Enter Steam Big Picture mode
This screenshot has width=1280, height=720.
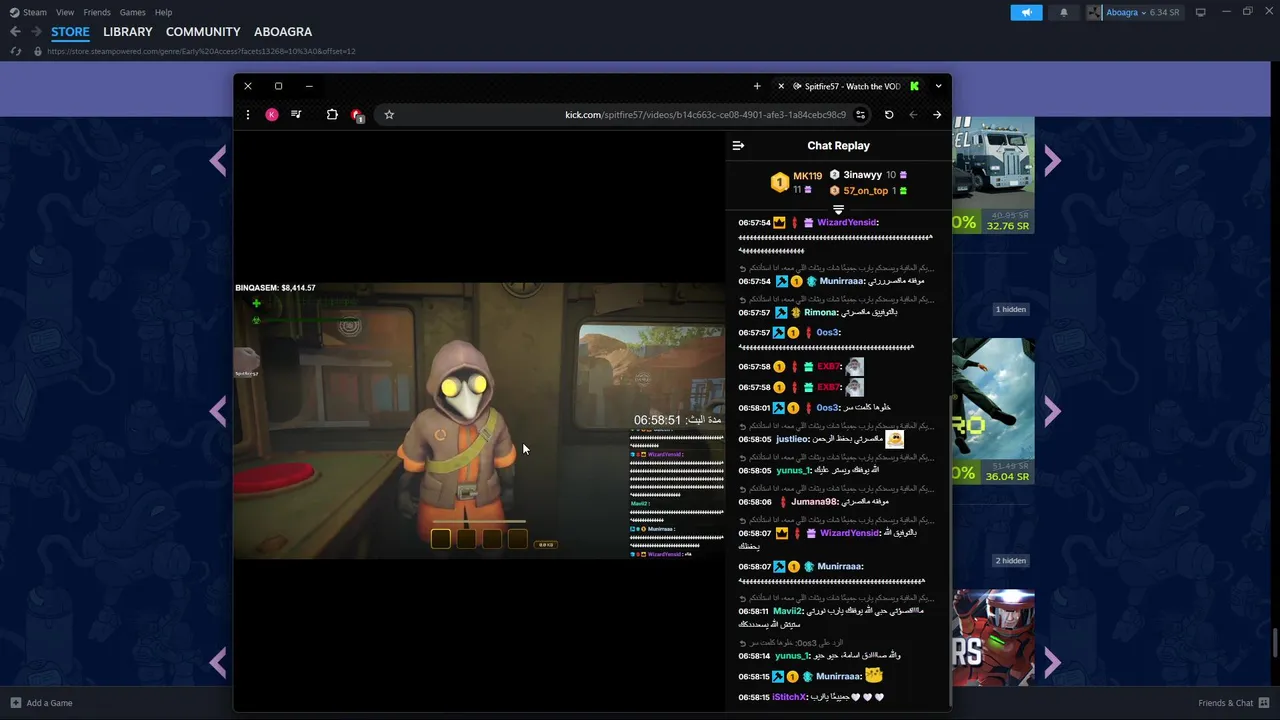[1201, 12]
